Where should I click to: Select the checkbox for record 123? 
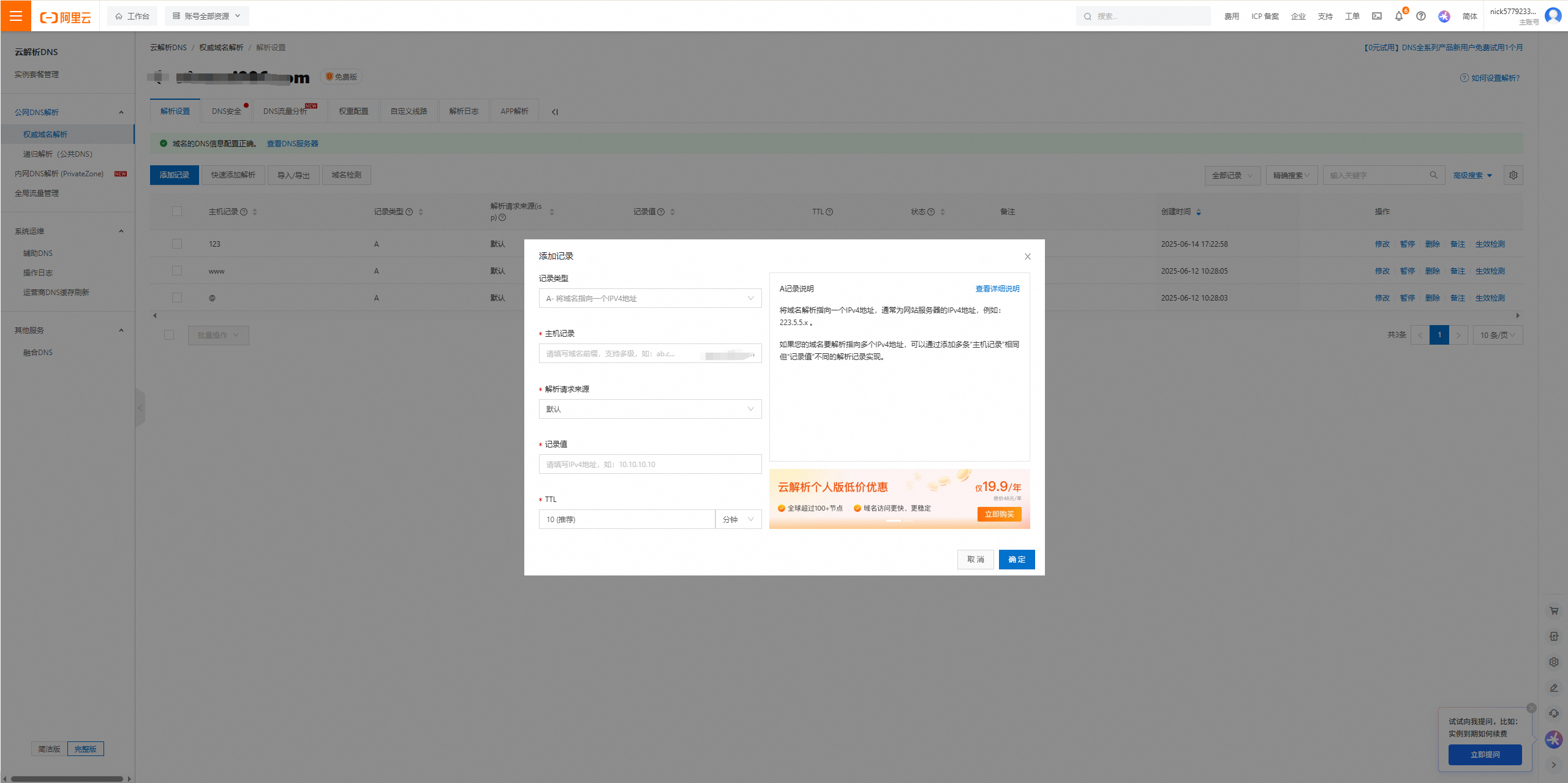[177, 244]
